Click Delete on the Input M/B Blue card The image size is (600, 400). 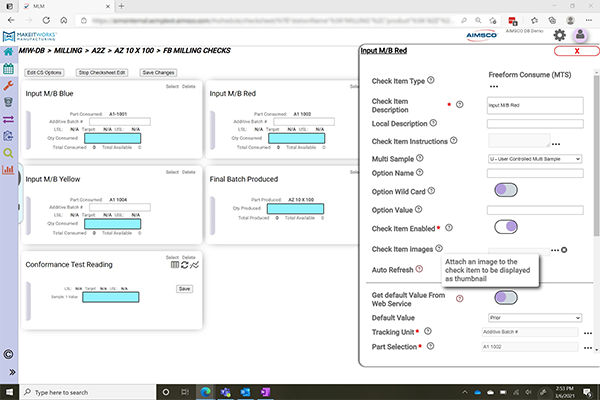click(x=189, y=87)
